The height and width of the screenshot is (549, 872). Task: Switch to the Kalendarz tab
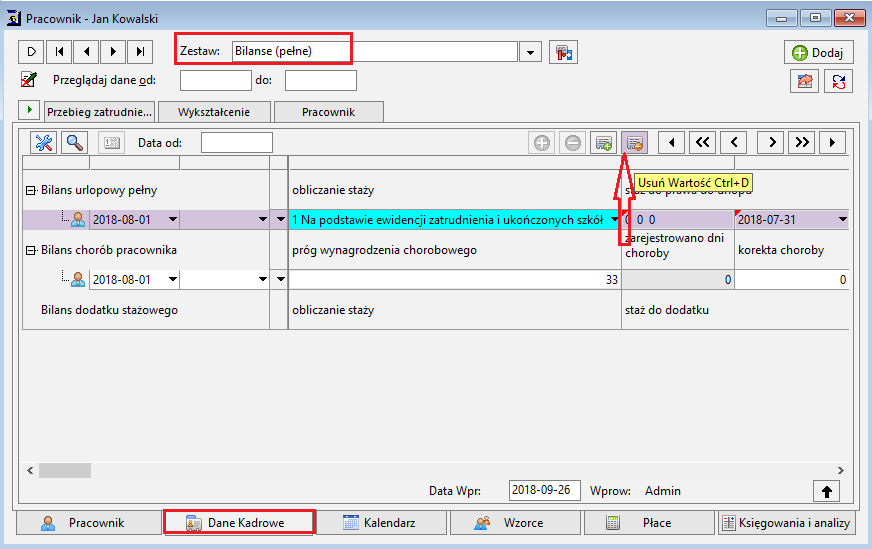point(381,523)
